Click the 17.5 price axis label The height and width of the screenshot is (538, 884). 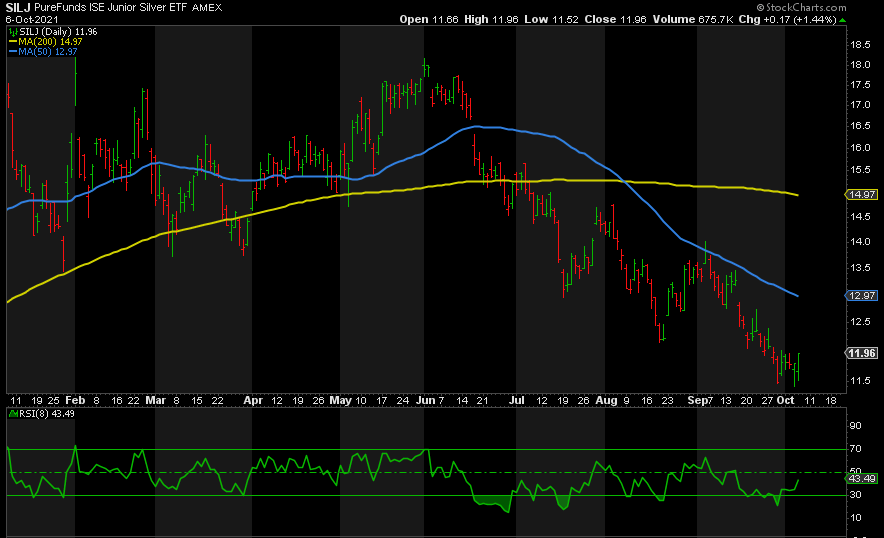point(860,85)
